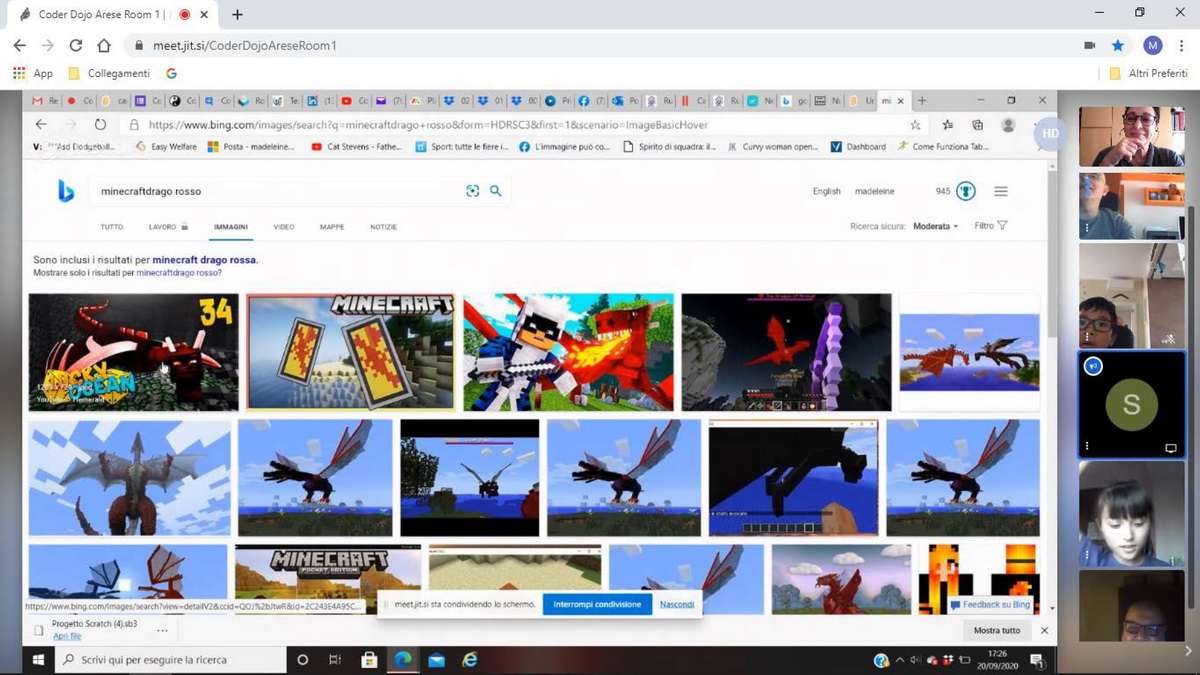The height and width of the screenshot is (675, 1200).
Task: Switch to the TUTTO search tab
Action: 112,227
